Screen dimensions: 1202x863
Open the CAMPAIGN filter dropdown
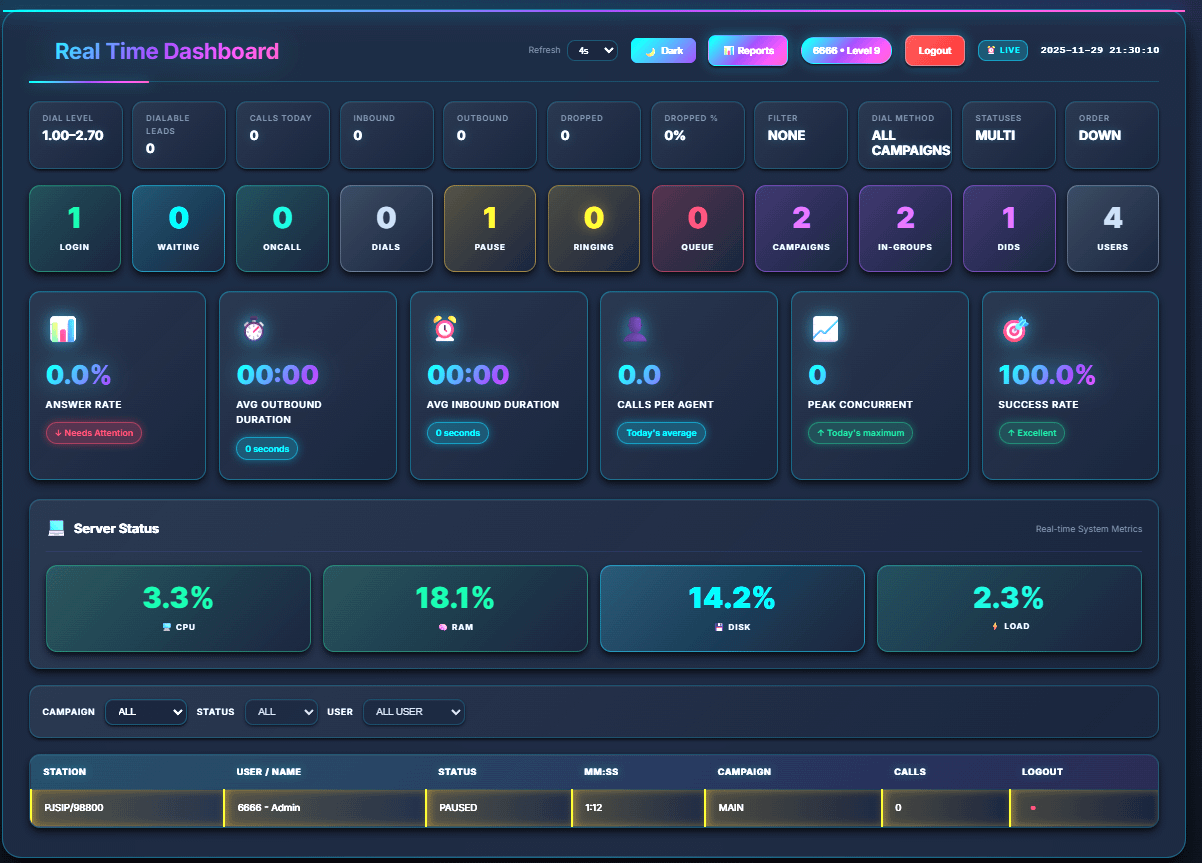146,712
